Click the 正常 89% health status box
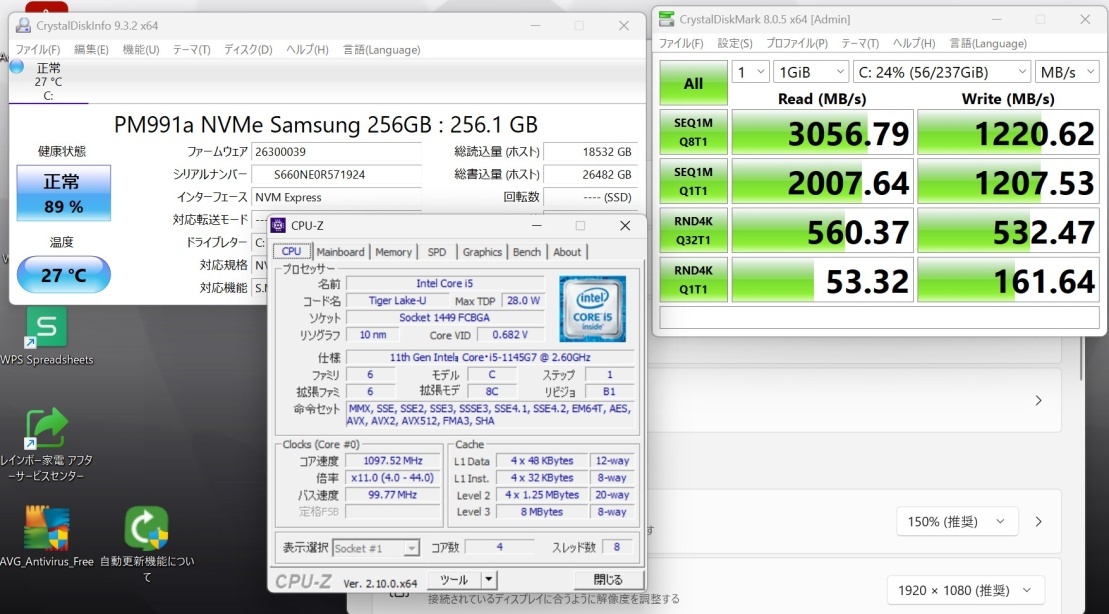The height and width of the screenshot is (614, 1109). point(64,193)
